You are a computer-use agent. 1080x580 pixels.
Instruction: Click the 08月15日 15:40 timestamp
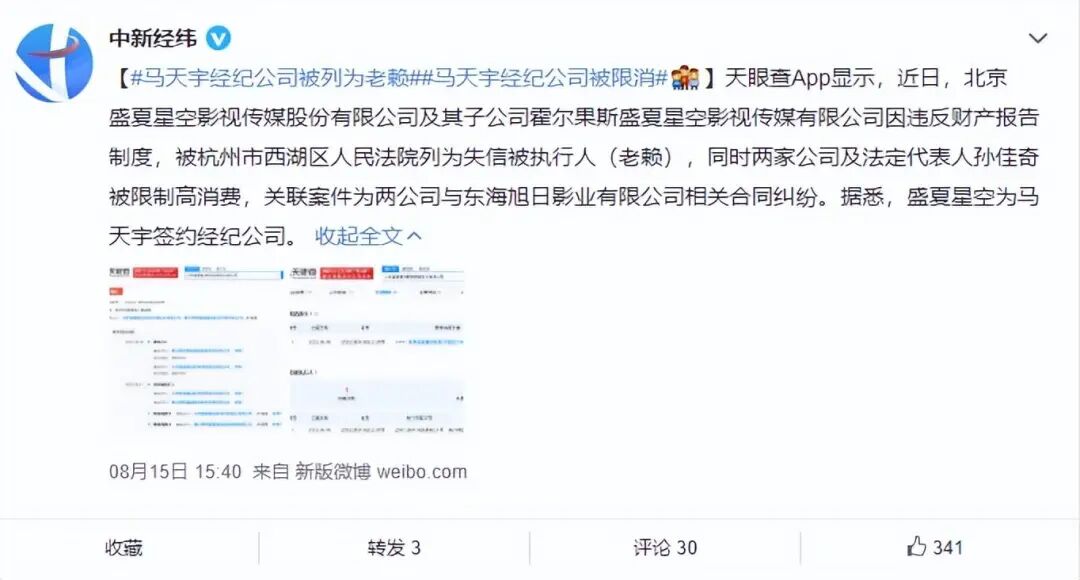pyautogui.click(x=175, y=472)
